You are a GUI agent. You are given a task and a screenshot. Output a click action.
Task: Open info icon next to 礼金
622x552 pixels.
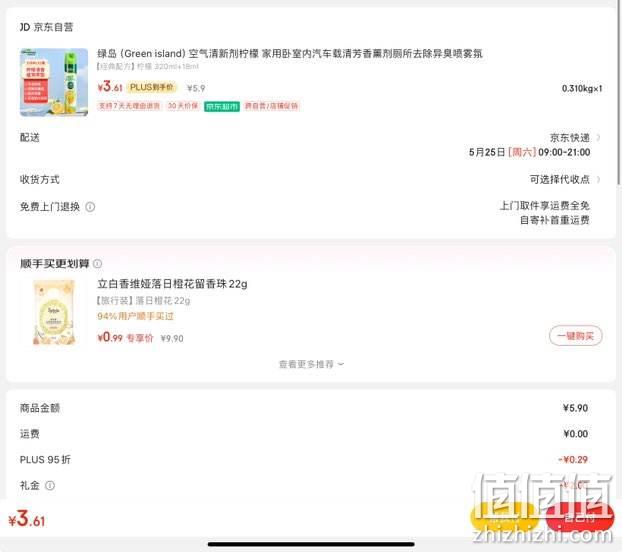(x=50, y=485)
